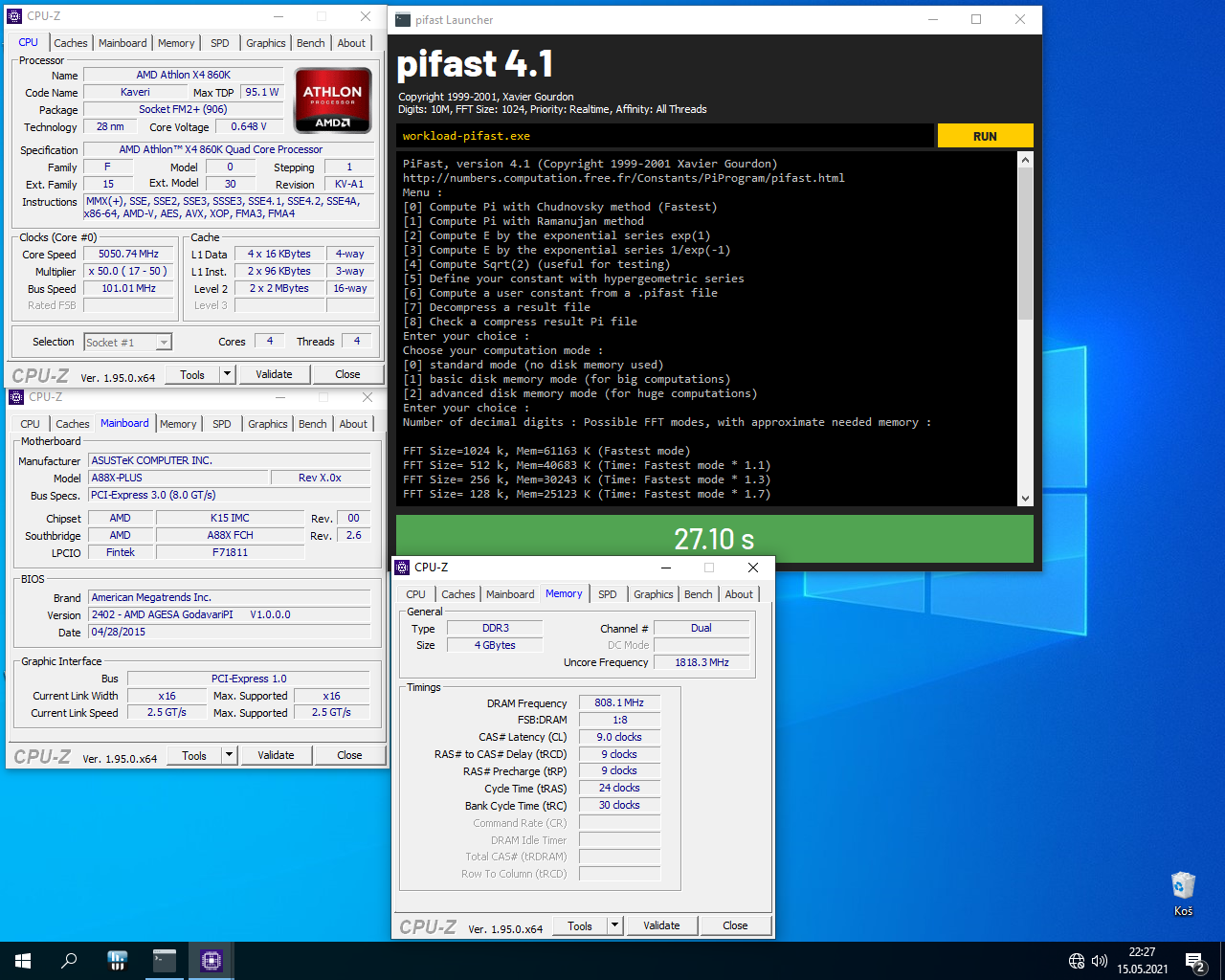This screenshot has height=980, width=1225.
Task: Click the Core Speed value 5050.74 MHz
Action: pyautogui.click(x=129, y=254)
